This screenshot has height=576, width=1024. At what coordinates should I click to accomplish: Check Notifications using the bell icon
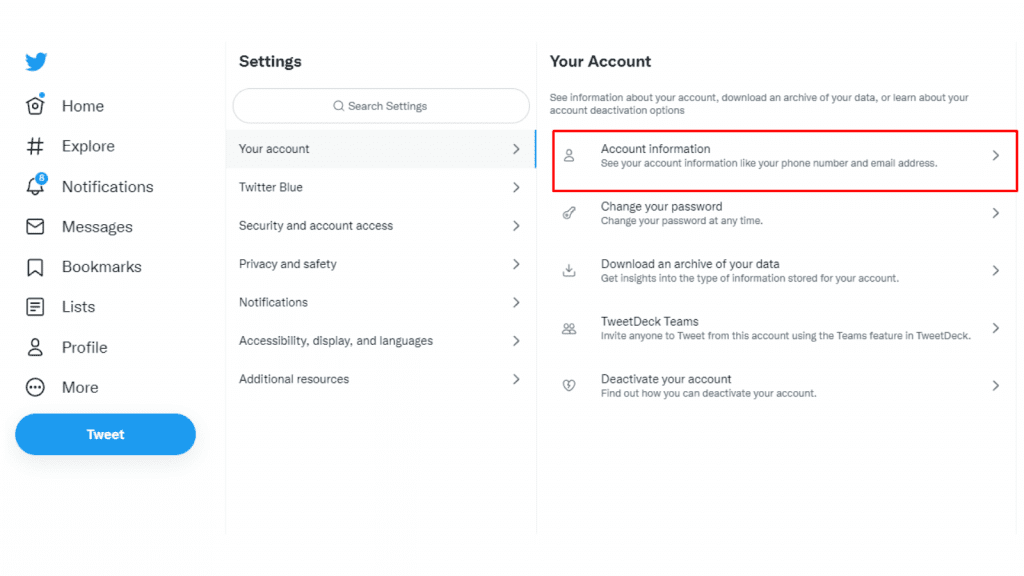tap(33, 186)
